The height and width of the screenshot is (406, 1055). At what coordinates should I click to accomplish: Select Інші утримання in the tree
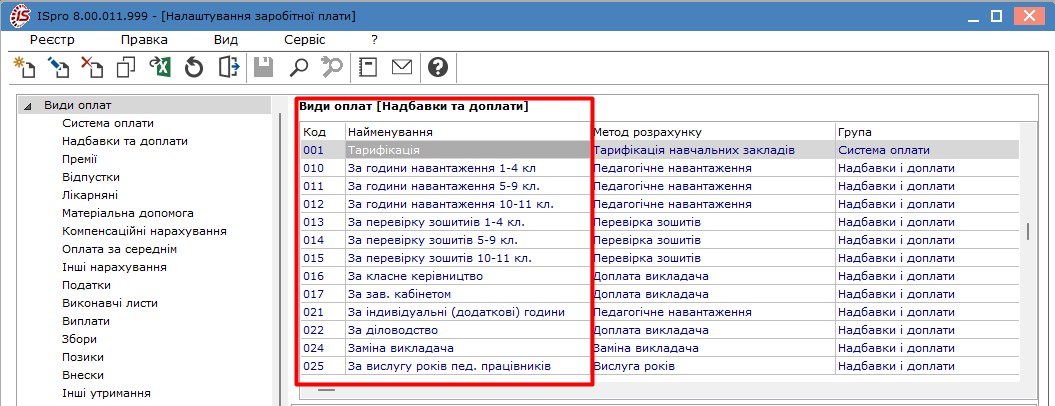(106, 393)
